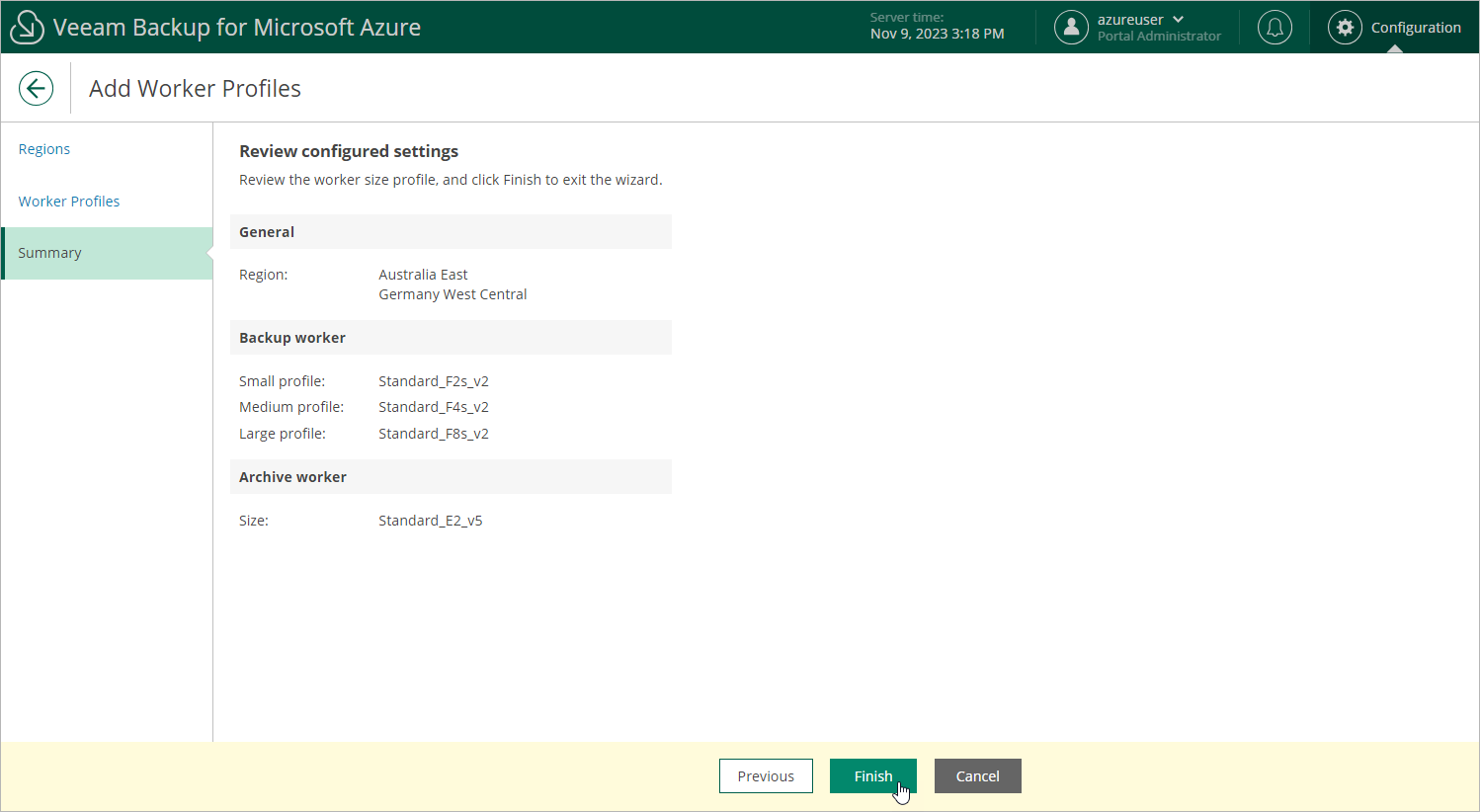Click the Cancel button
1480x812 pixels.
pyautogui.click(x=978, y=776)
